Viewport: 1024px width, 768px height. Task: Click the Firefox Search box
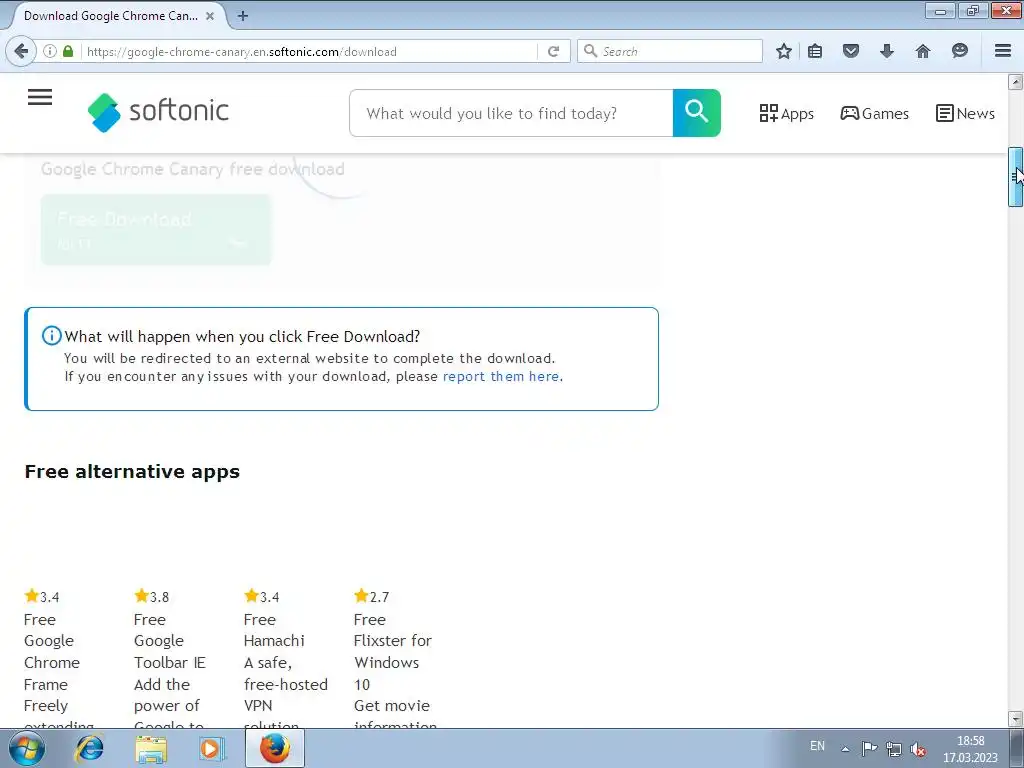point(669,51)
